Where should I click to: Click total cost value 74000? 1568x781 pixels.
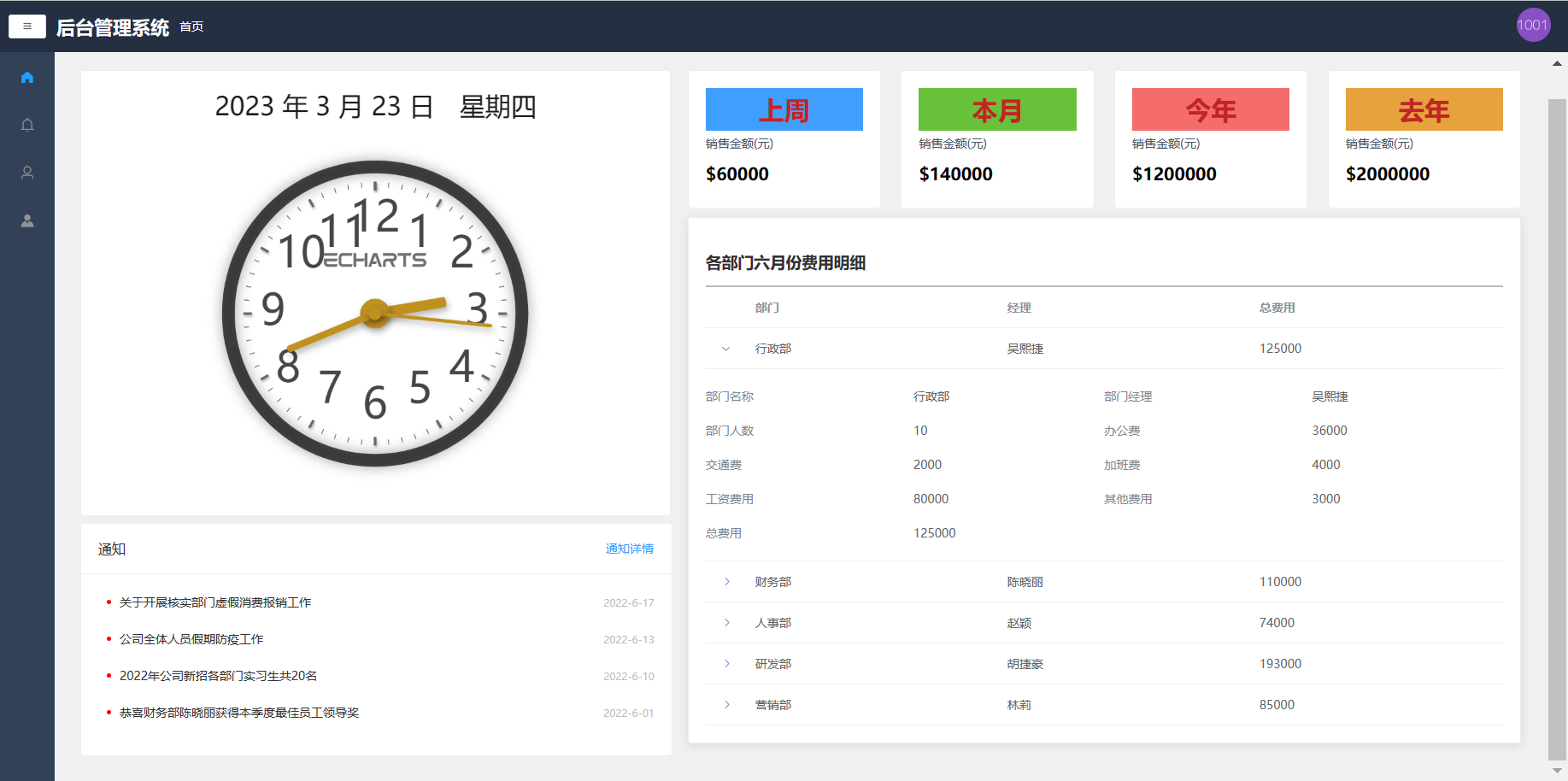(1277, 623)
